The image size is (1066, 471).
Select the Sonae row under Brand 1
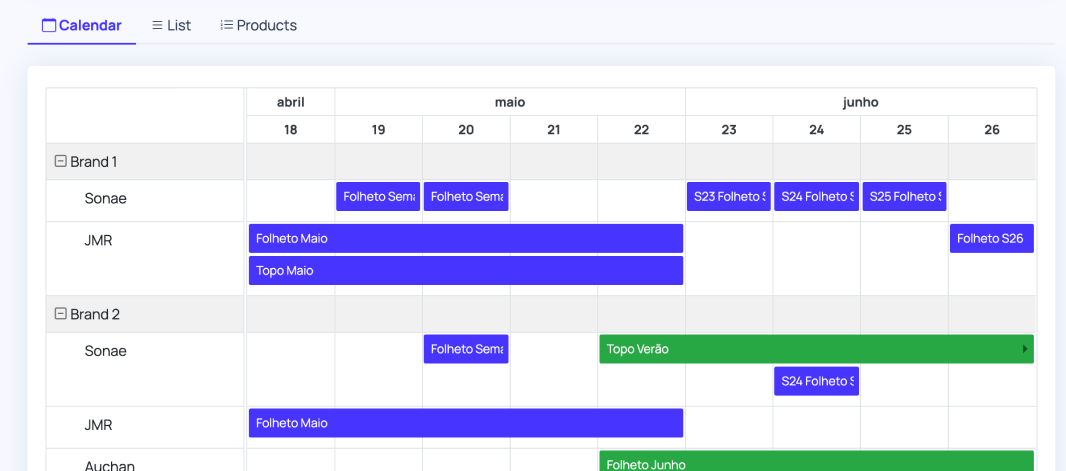[105, 198]
